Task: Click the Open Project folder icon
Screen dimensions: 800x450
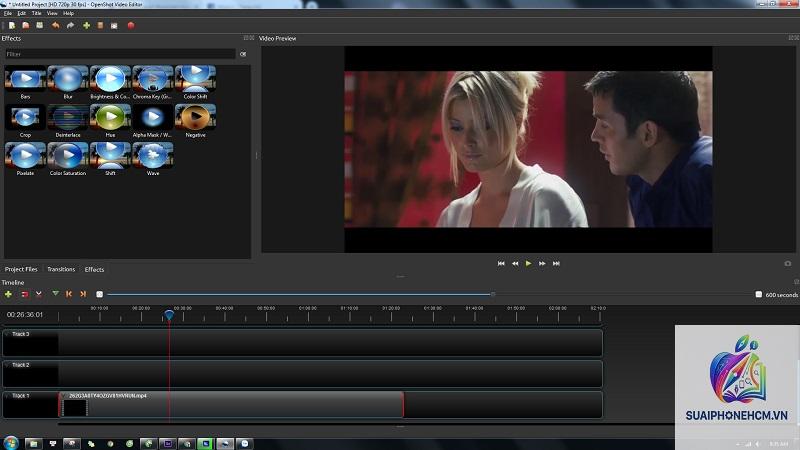Action: pyautogui.click(x=26, y=26)
